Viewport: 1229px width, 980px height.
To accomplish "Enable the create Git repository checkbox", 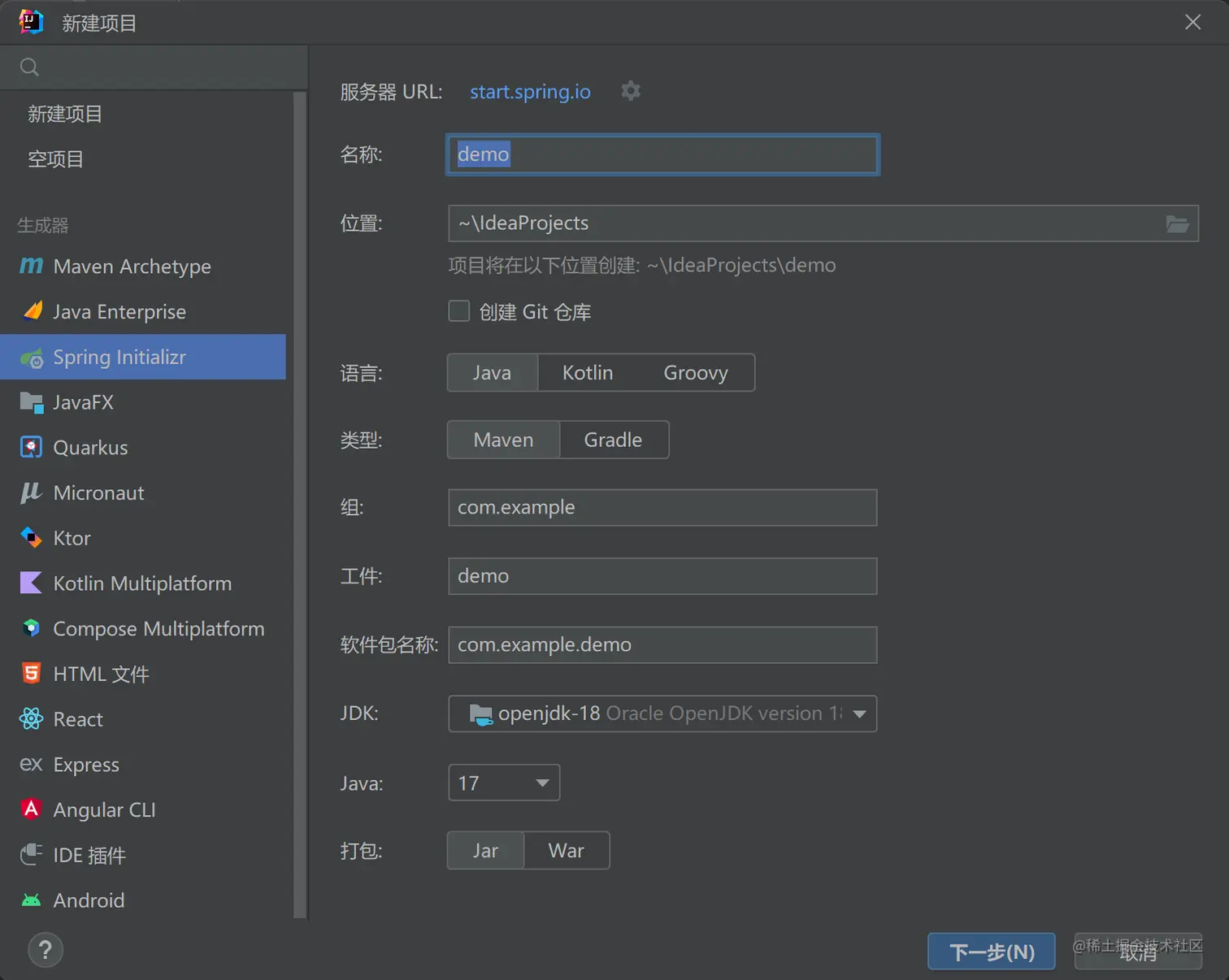I will pos(459,311).
